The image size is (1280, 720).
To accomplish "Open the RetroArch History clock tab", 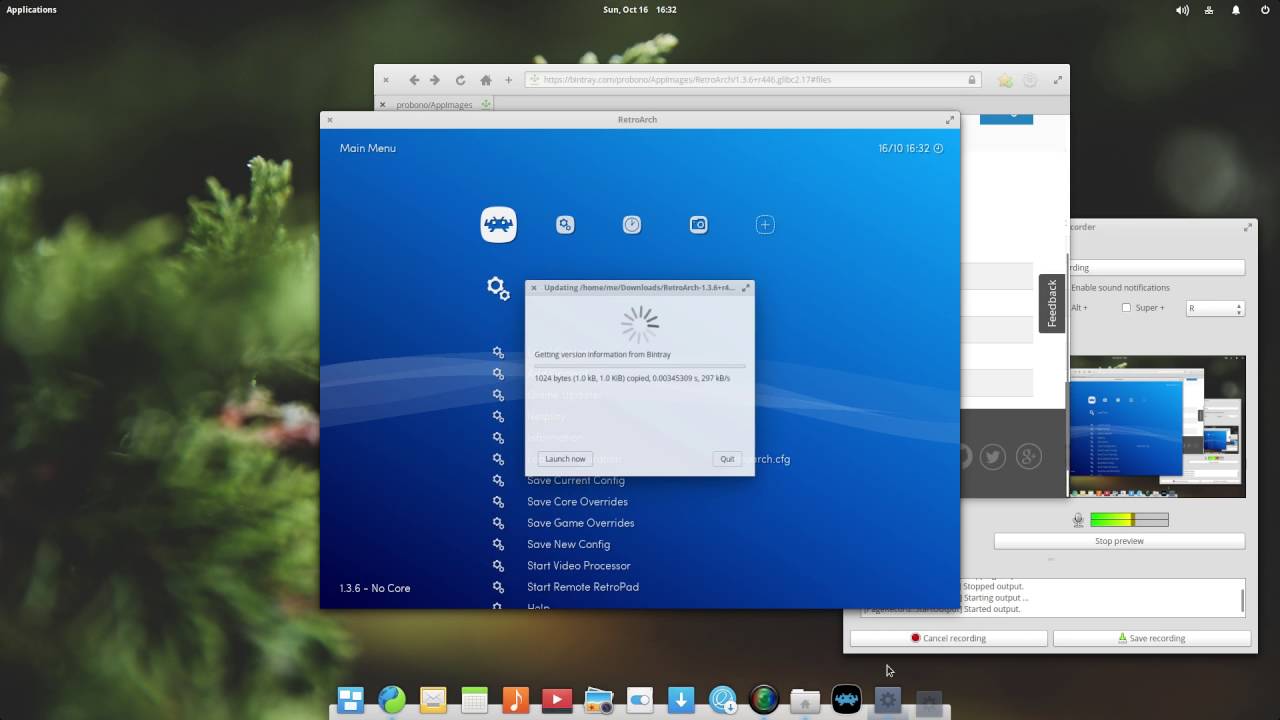I will point(632,225).
